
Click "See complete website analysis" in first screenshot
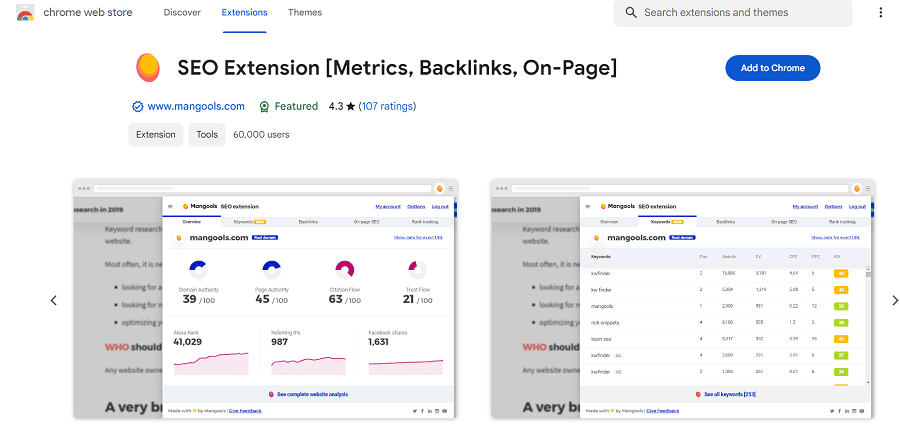tap(312, 395)
